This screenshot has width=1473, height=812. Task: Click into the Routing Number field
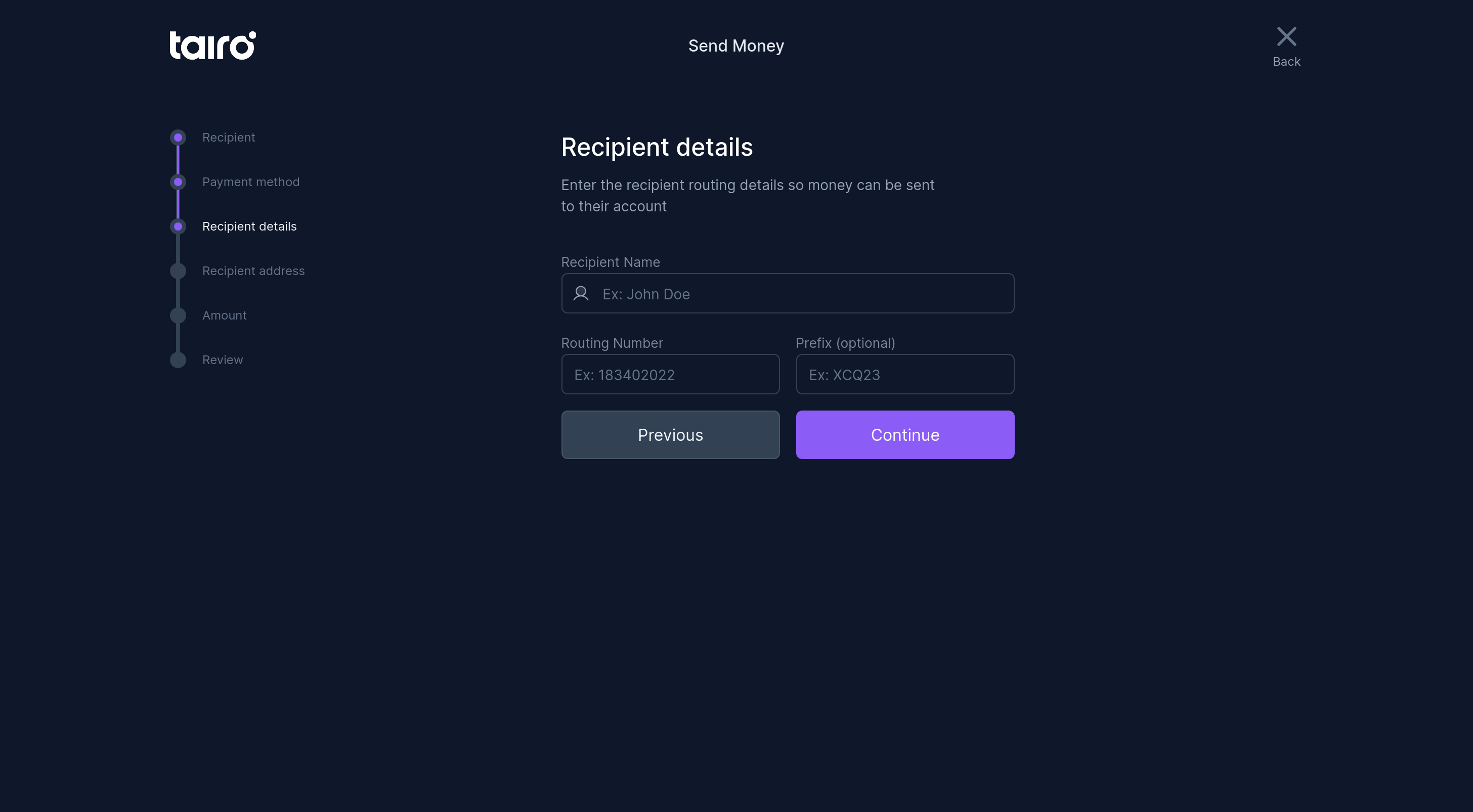pyautogui.click(x=670, y=374)
